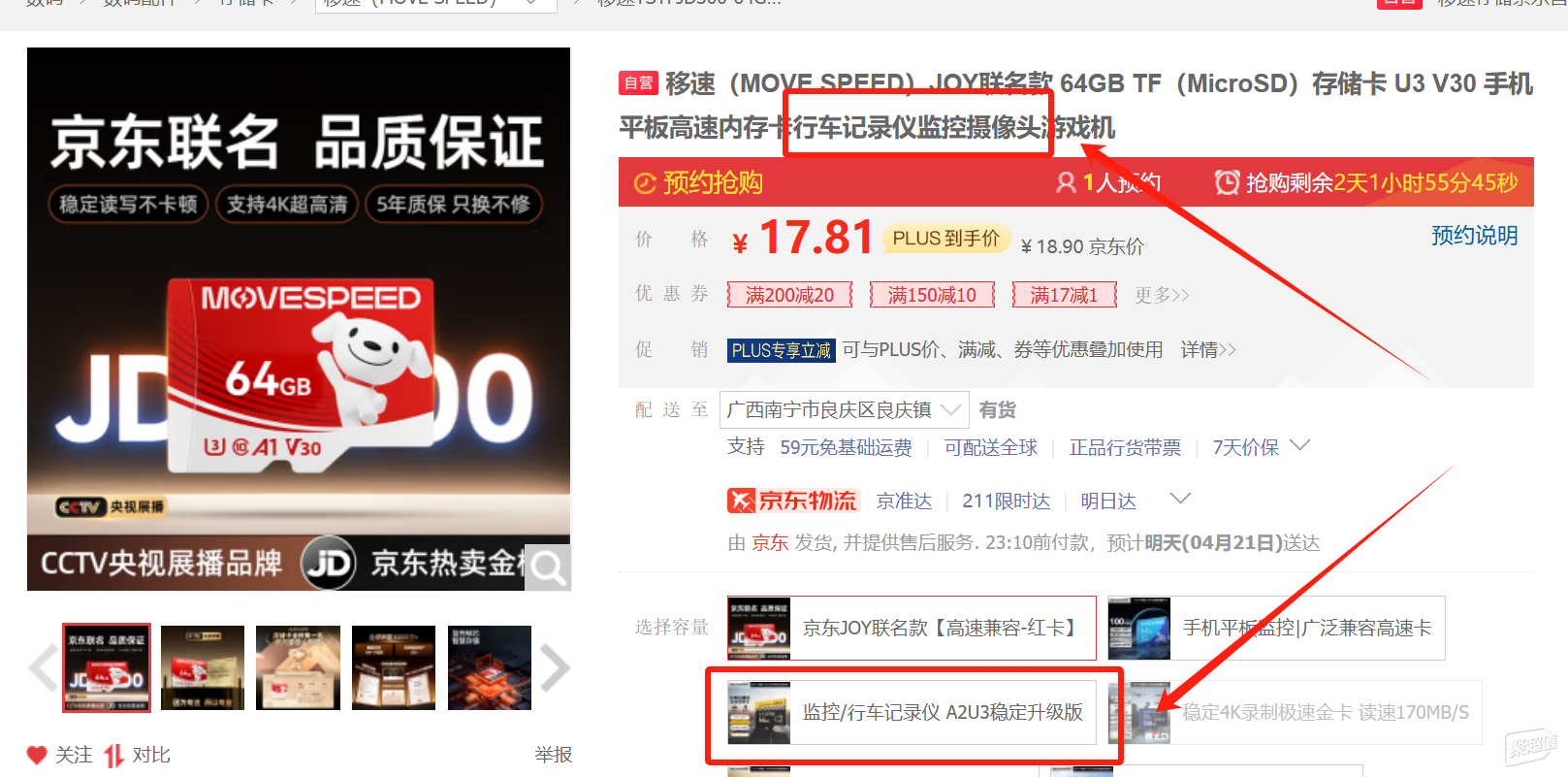1568x777 pixels.
Task: Click the 满17减1 coupon
Action: [1064, 295]
